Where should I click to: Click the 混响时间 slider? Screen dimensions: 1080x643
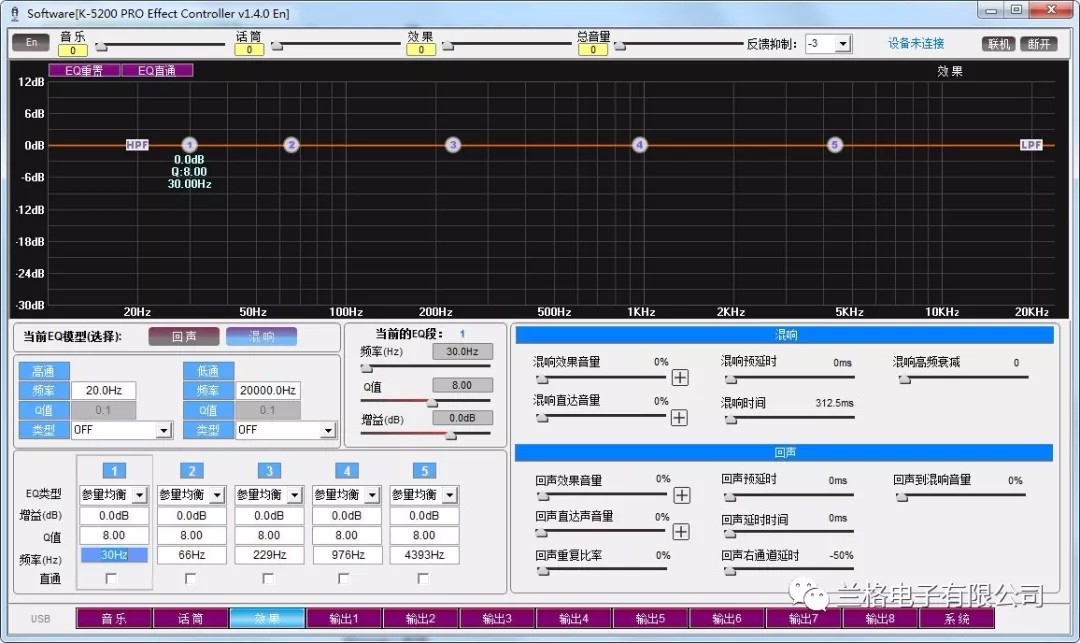coord(788,418)
